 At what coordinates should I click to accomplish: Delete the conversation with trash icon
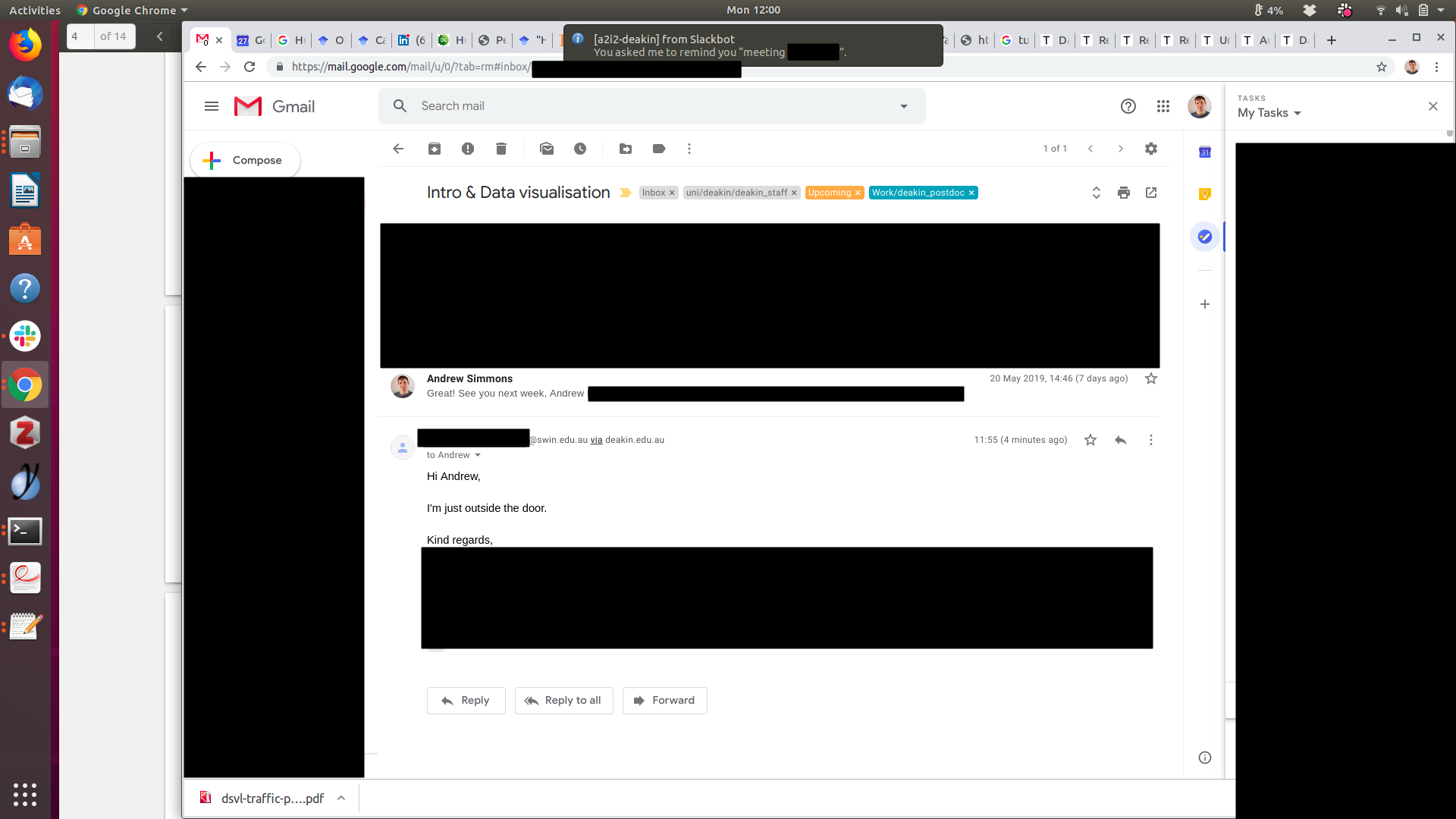coord(501,149)
